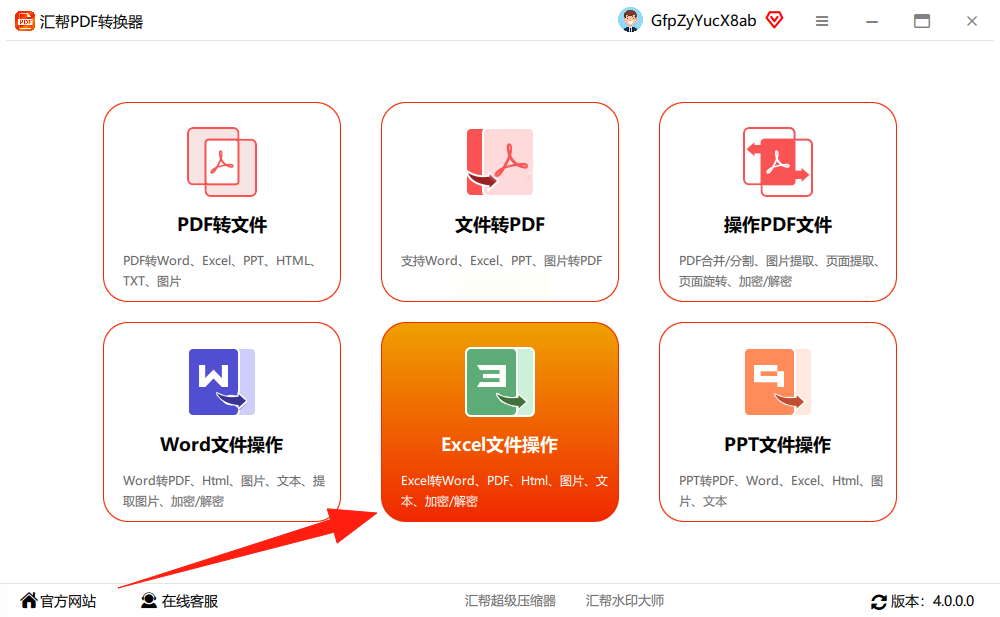The height and width of the screenshot is (617, 1000).
Task: Click the PDF转文件 card icon
Action: pyautogui.click(x=222, y=162)
